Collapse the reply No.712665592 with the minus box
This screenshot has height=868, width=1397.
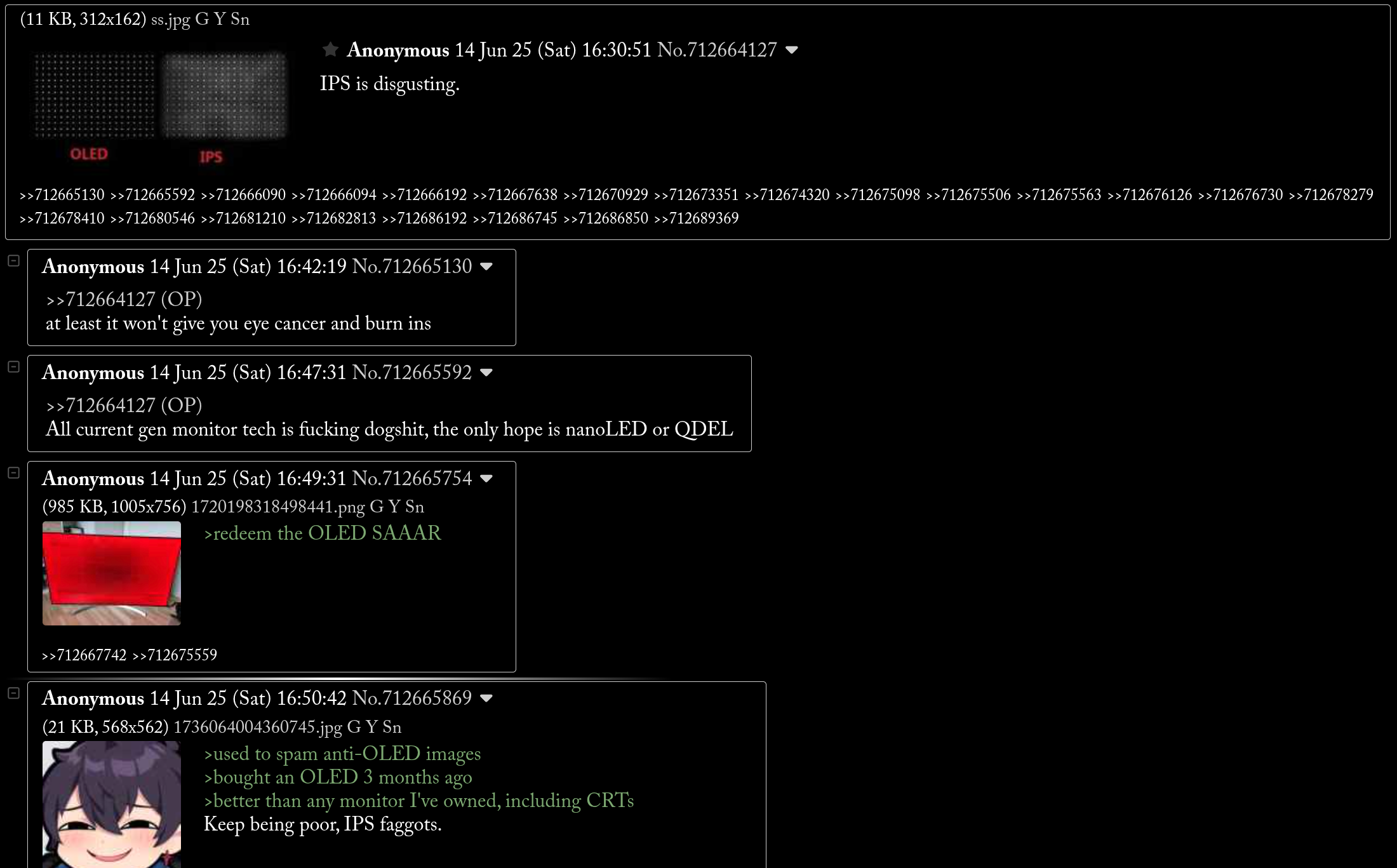[13, 366]
